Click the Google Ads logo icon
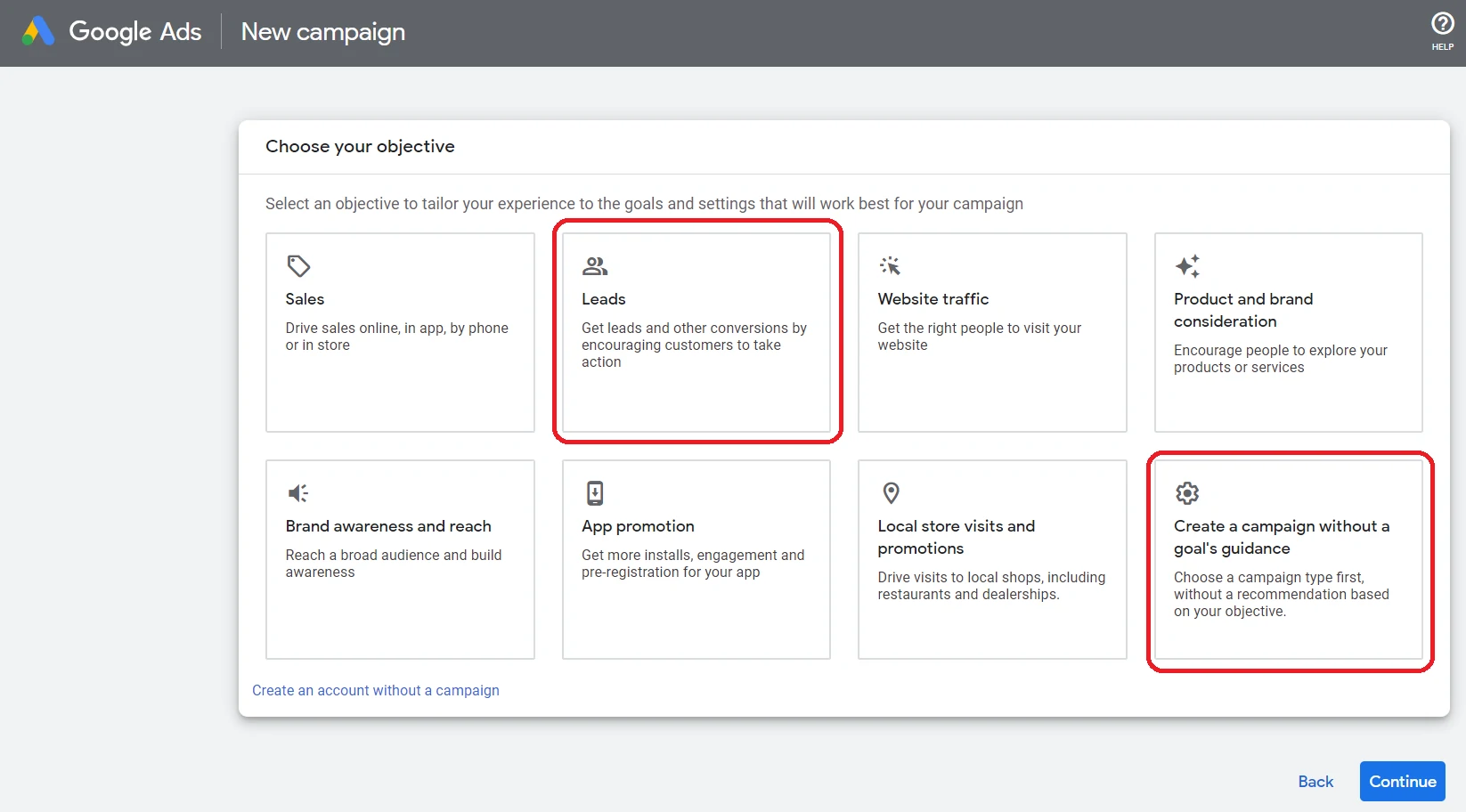 (38, 31)
